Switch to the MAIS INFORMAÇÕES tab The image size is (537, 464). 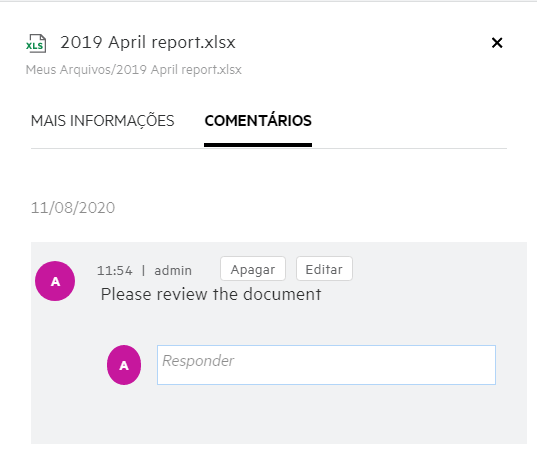click(x=102, y=121)
